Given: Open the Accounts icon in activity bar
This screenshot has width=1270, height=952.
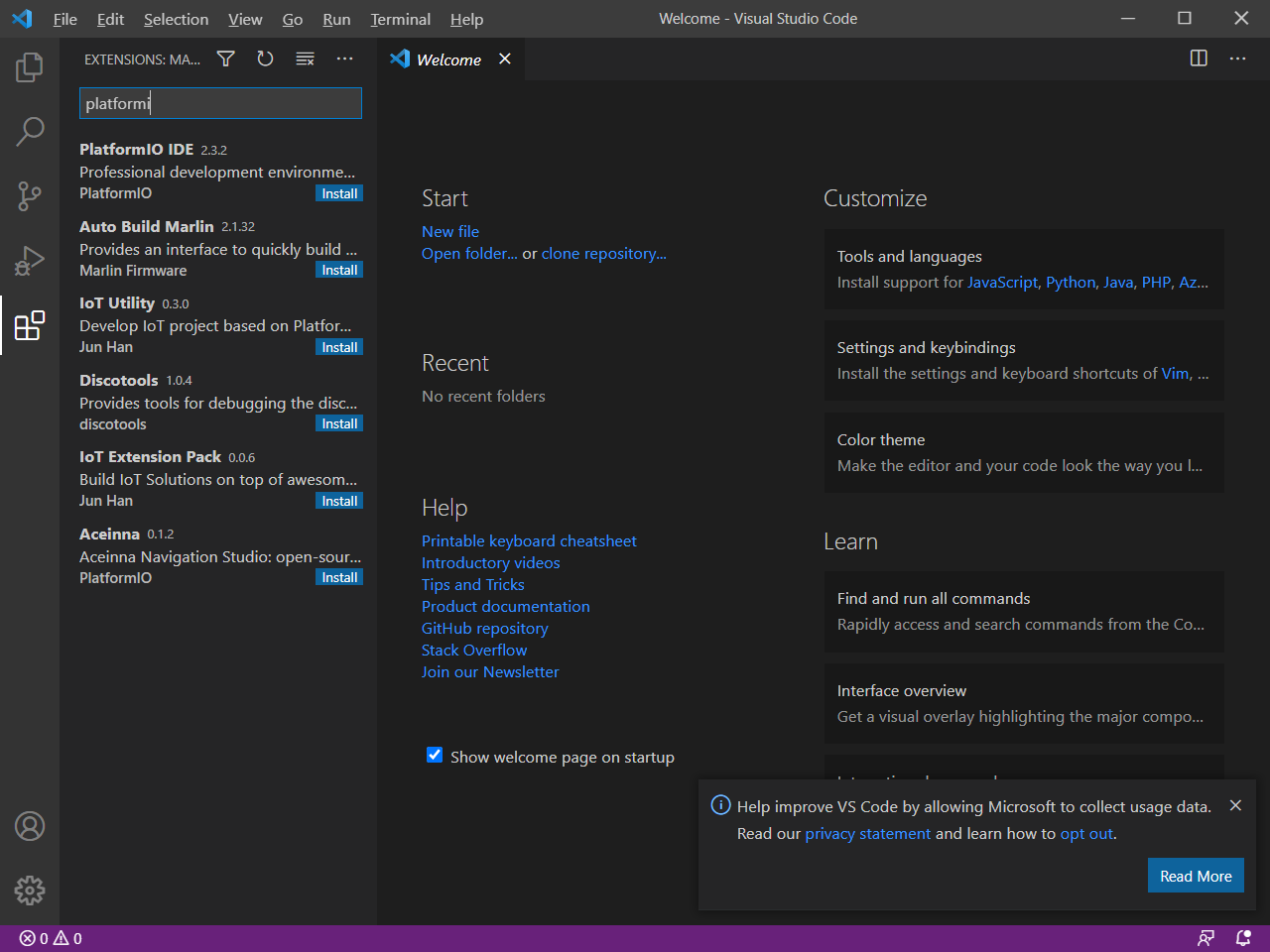Looking at the screenshot, I should pos(30,826).
